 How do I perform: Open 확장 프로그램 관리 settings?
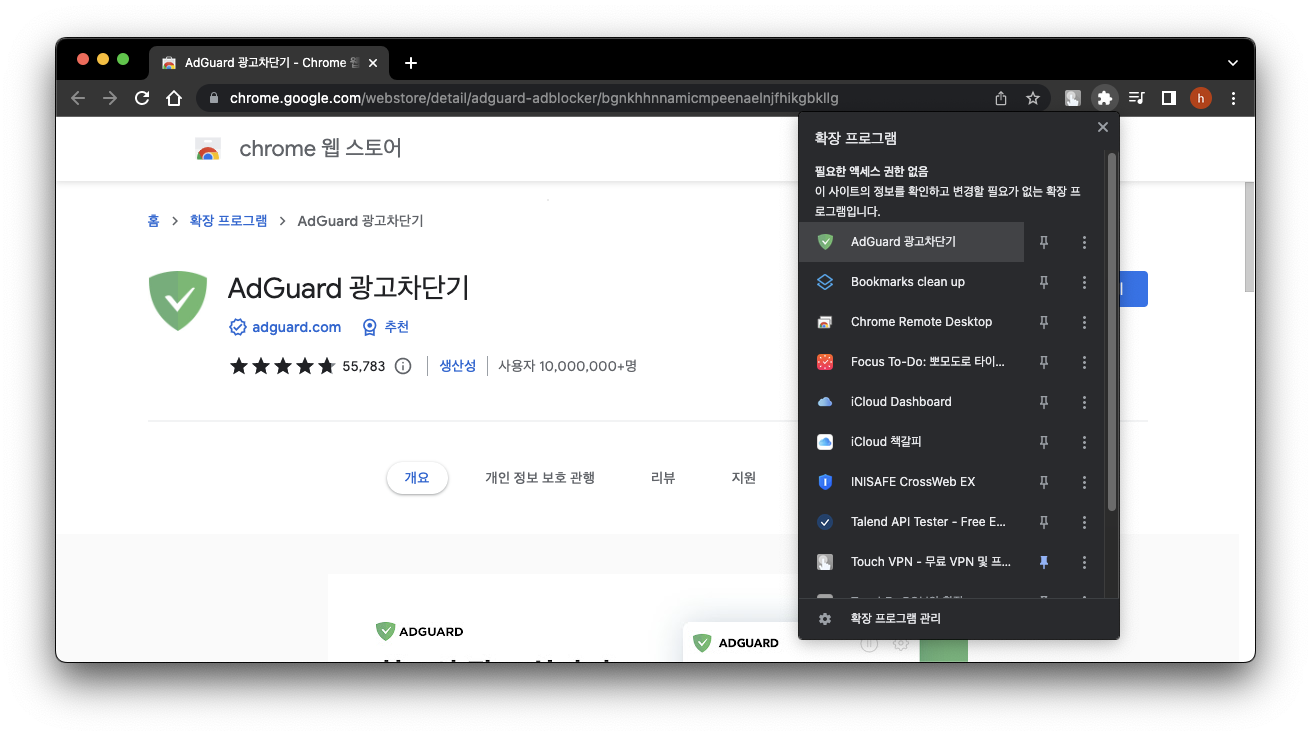959,619
